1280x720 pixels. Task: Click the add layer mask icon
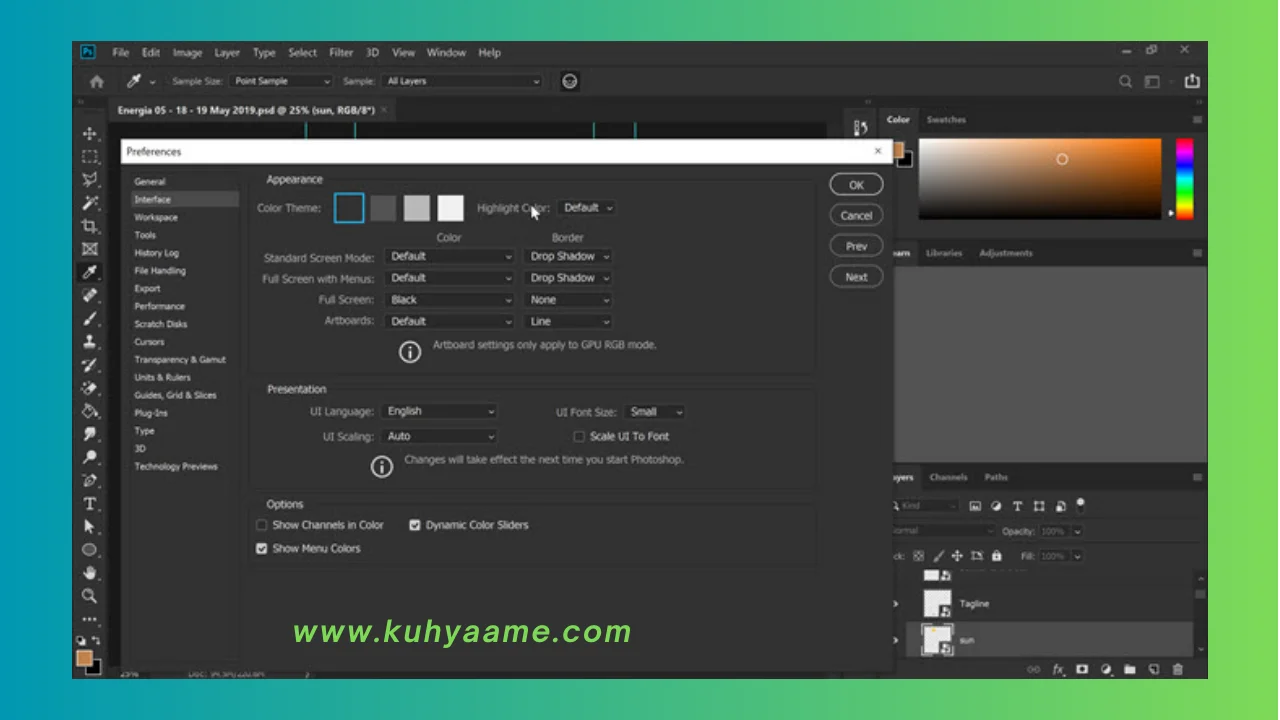click(1082, 669)
